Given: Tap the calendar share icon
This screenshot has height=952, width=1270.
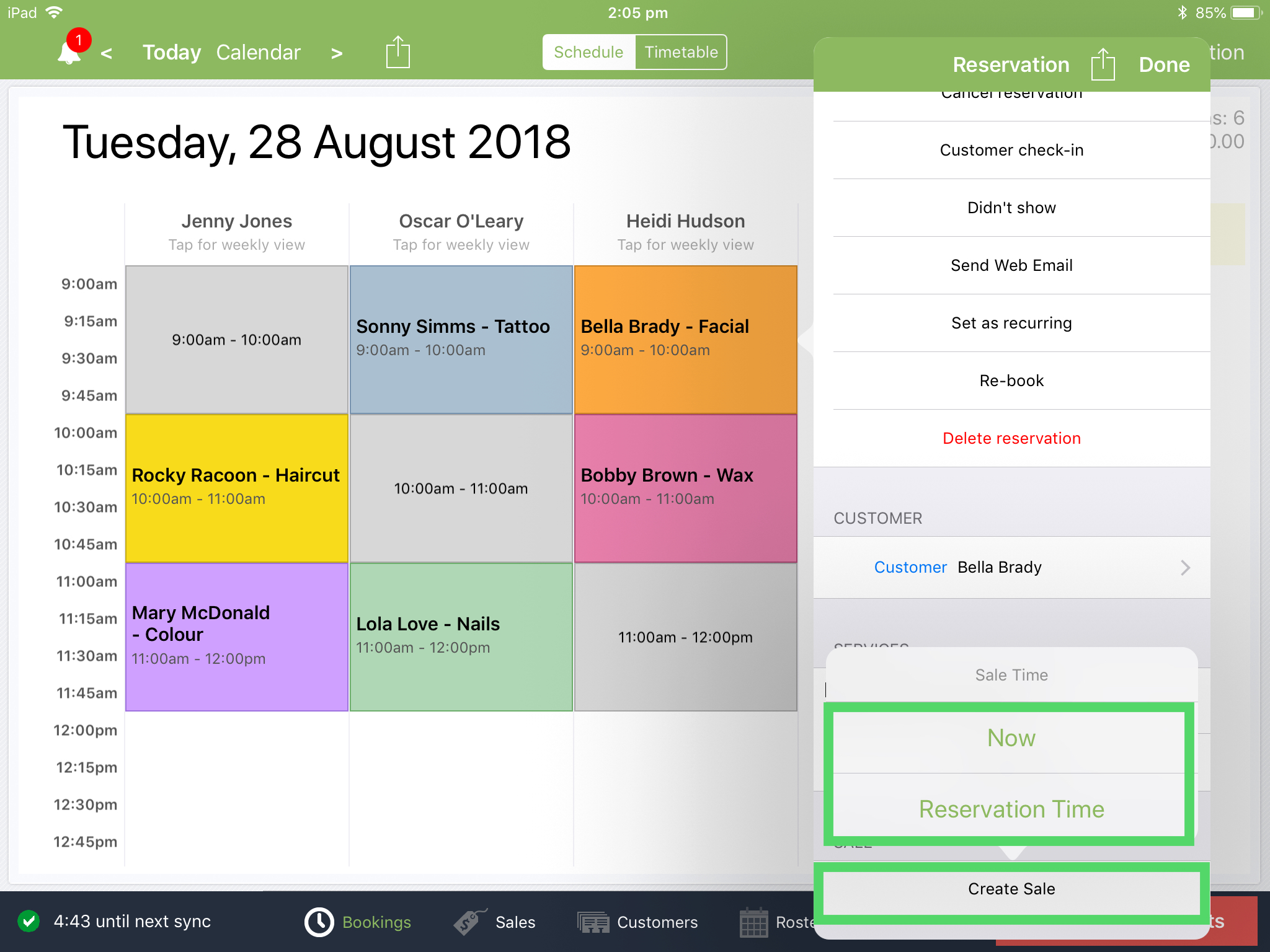Looking at the screenshot, I should [398, 52].
